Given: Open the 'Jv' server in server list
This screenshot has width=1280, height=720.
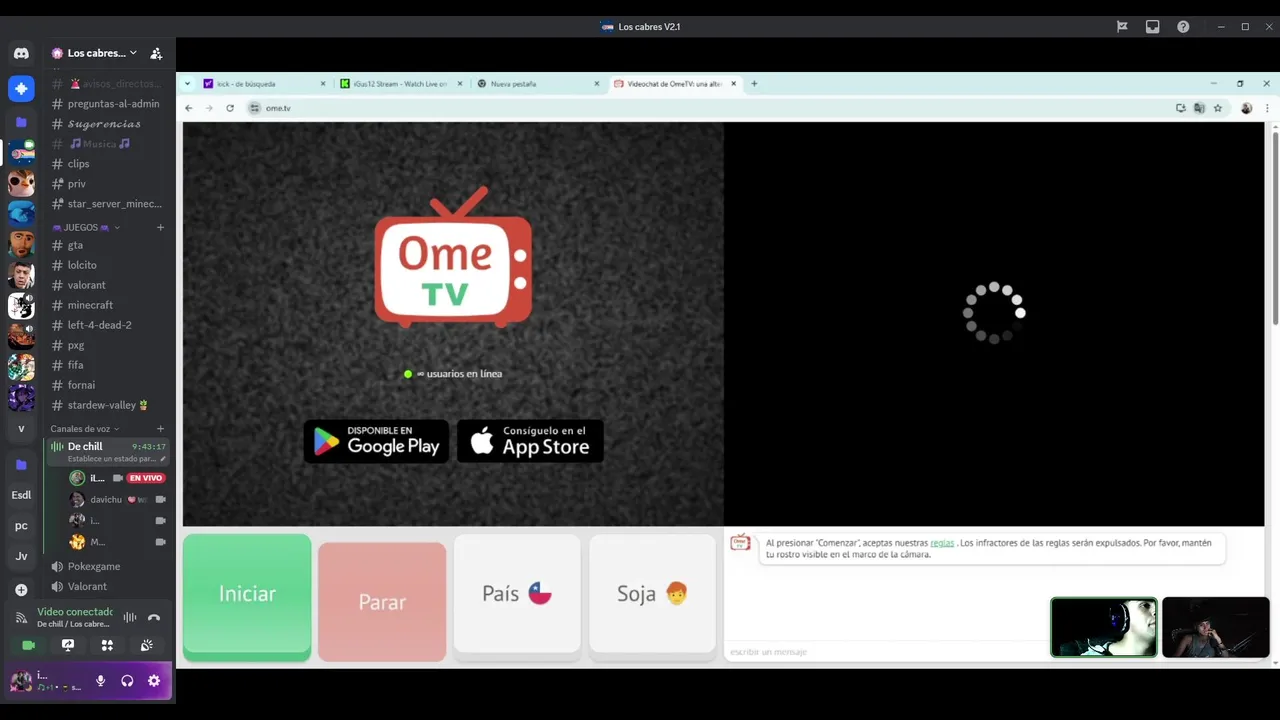Looking at the screenshot, I should 21,556.
